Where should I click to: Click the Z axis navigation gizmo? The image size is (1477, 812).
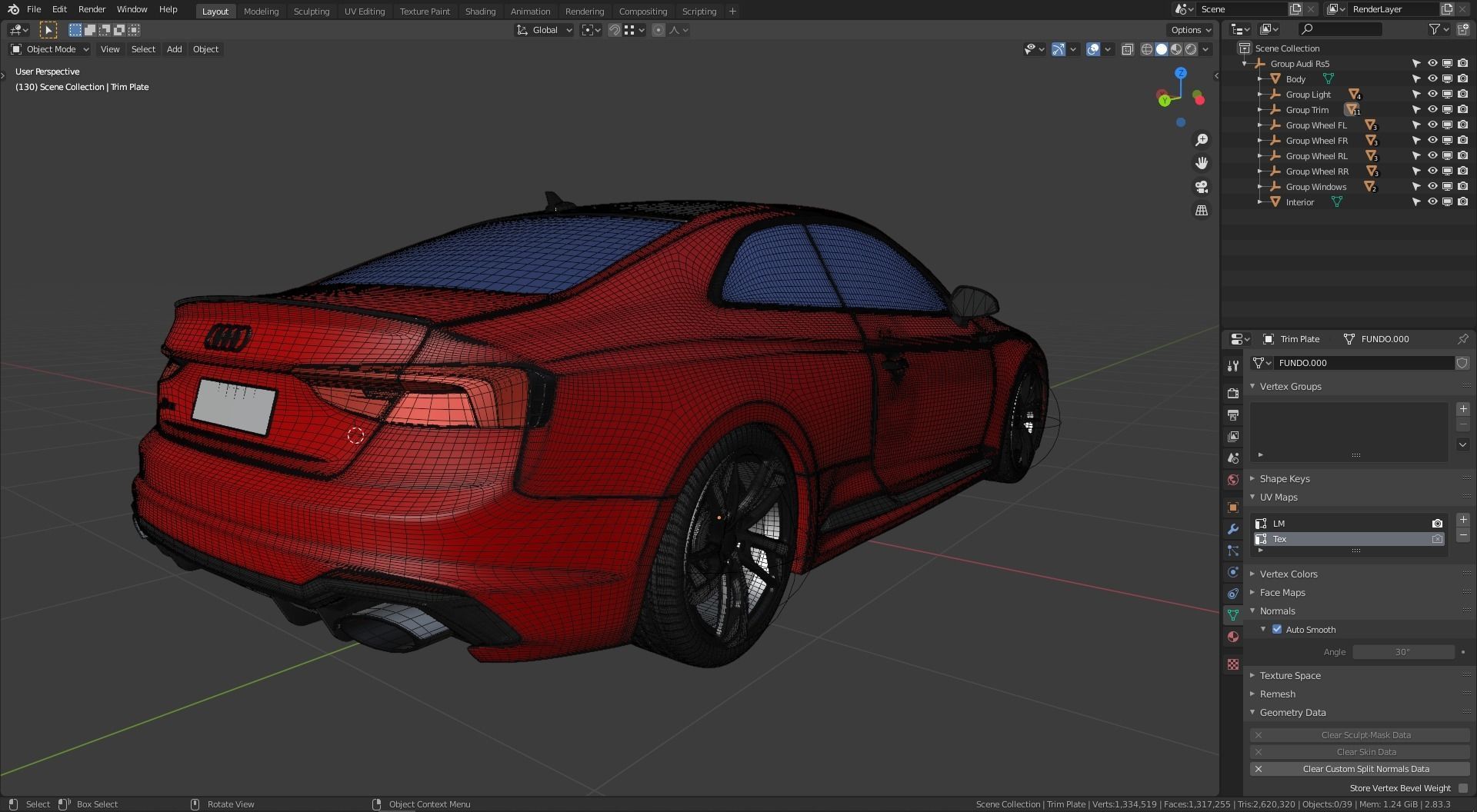(x=1181, y=73)
